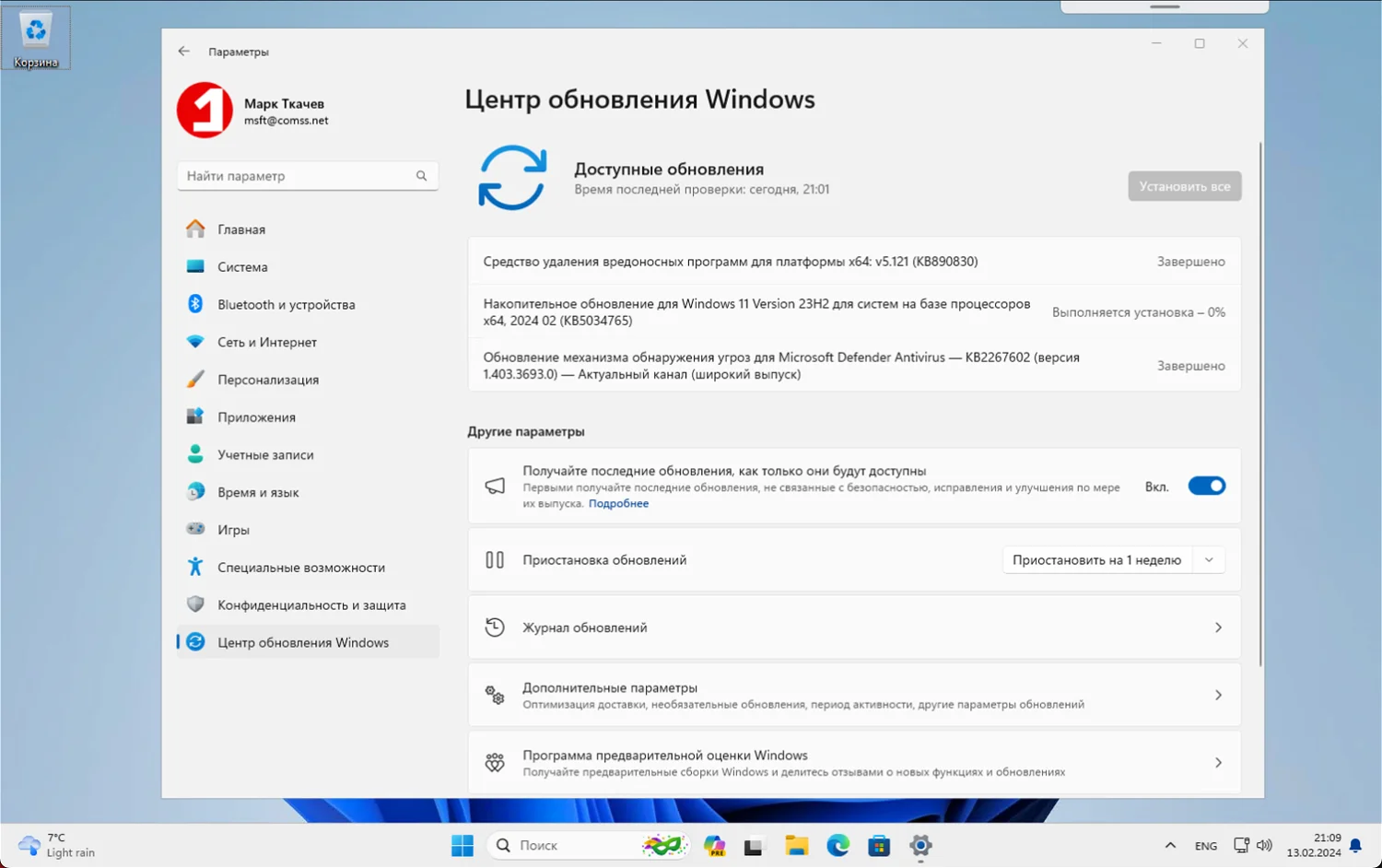Click the Settings gear in taskbar

[920, 845]
